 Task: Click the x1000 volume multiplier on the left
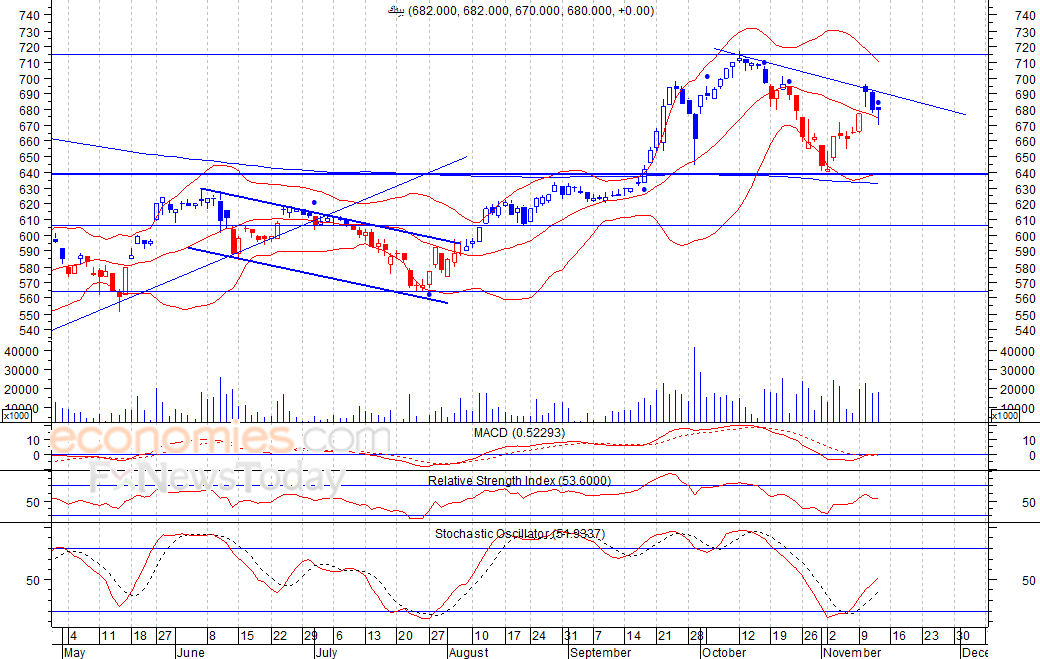(17, 416)
